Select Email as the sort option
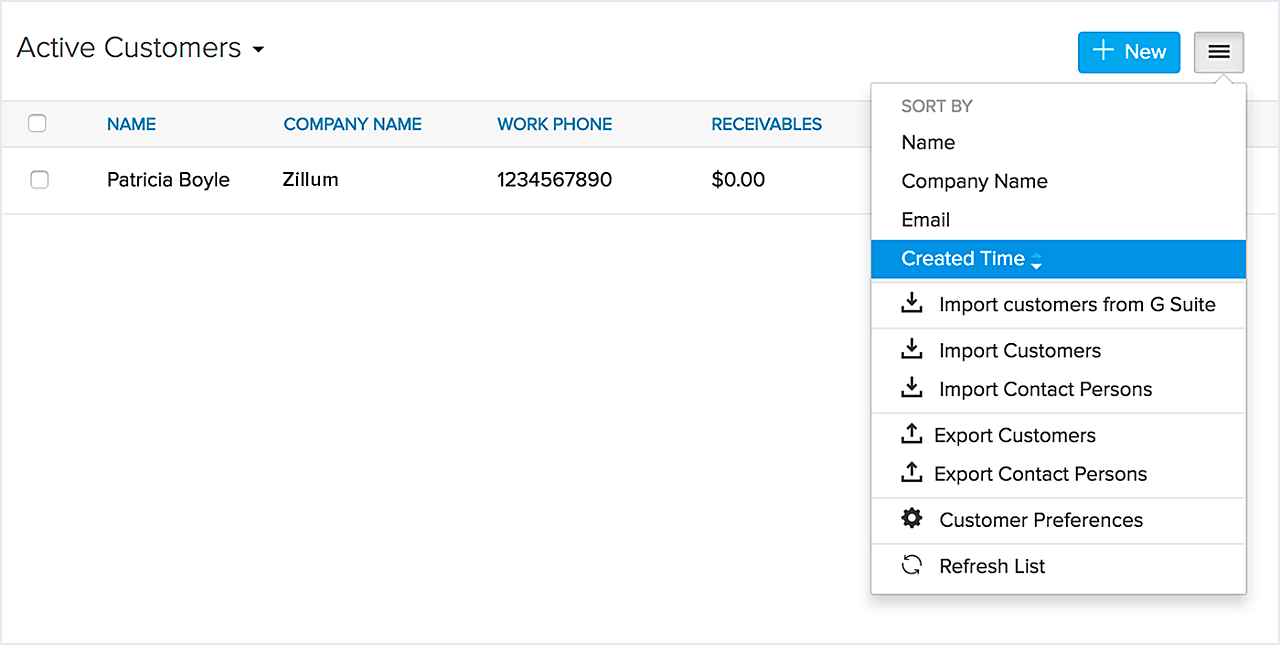Viewport: 1280px width, 645px height. click(x=925, y=220)
